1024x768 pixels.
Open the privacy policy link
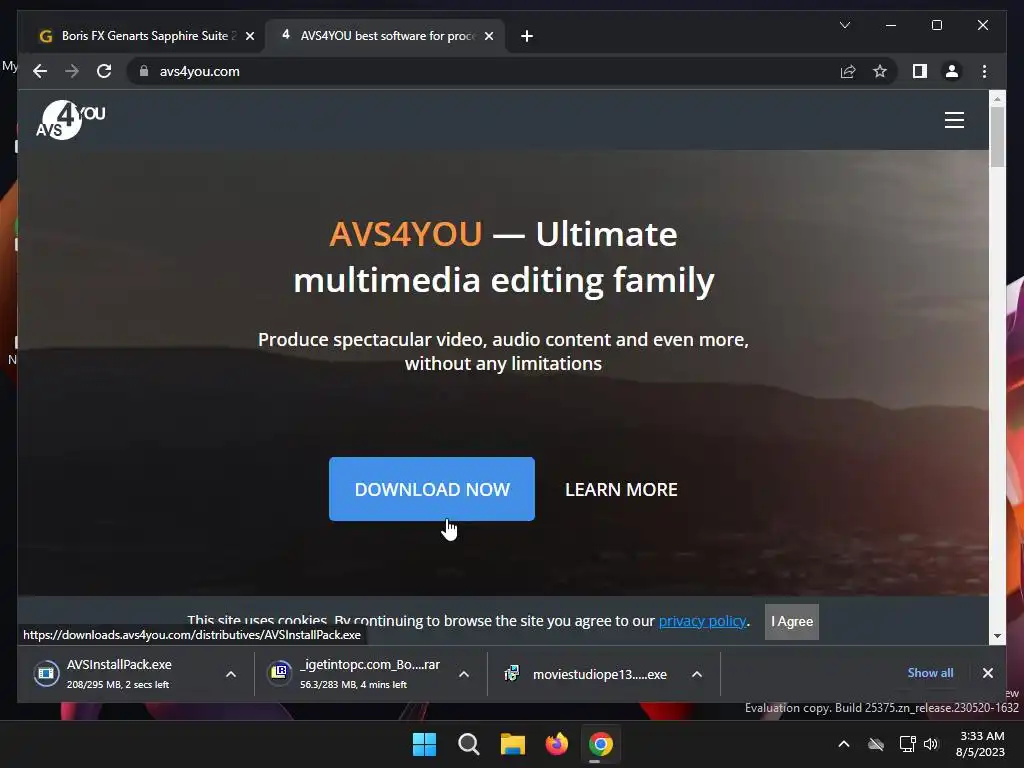point(702,620)
